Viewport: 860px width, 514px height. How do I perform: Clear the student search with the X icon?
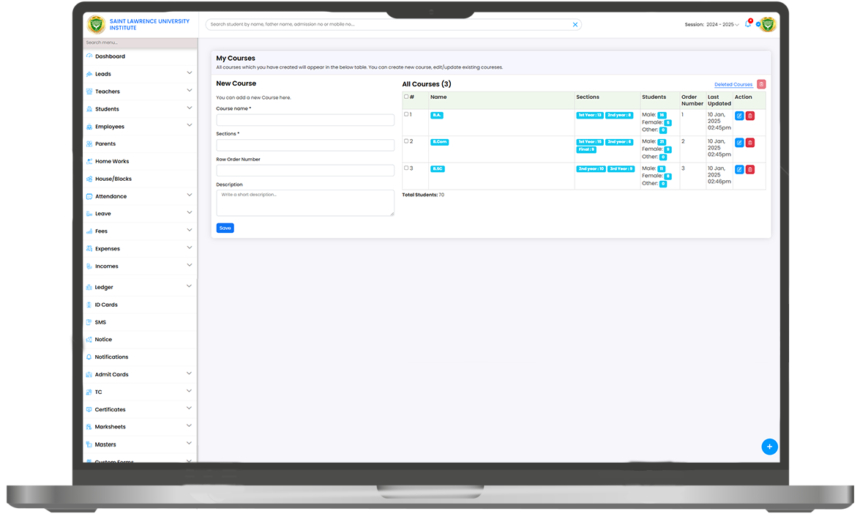point(575,24)
